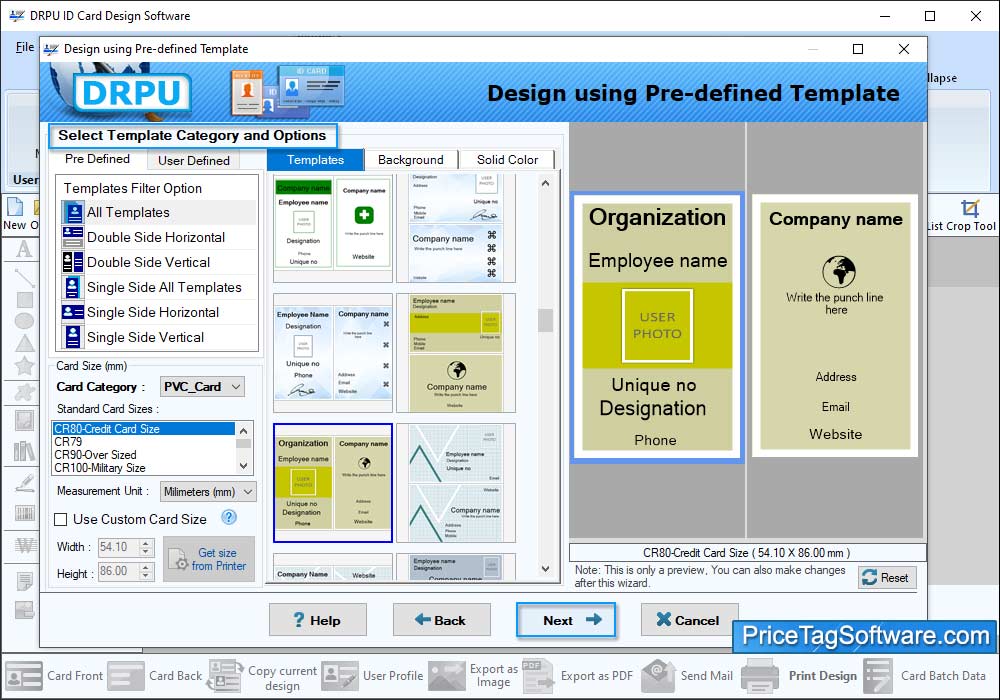Select the library books tool in left toolbar
The width and height of the screenshot is (1000, 700).
tap(24, 451)
